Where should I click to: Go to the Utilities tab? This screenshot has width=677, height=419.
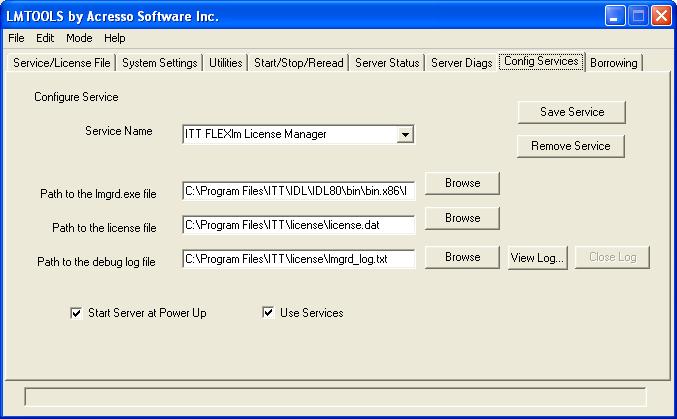(x=225, y=63)
